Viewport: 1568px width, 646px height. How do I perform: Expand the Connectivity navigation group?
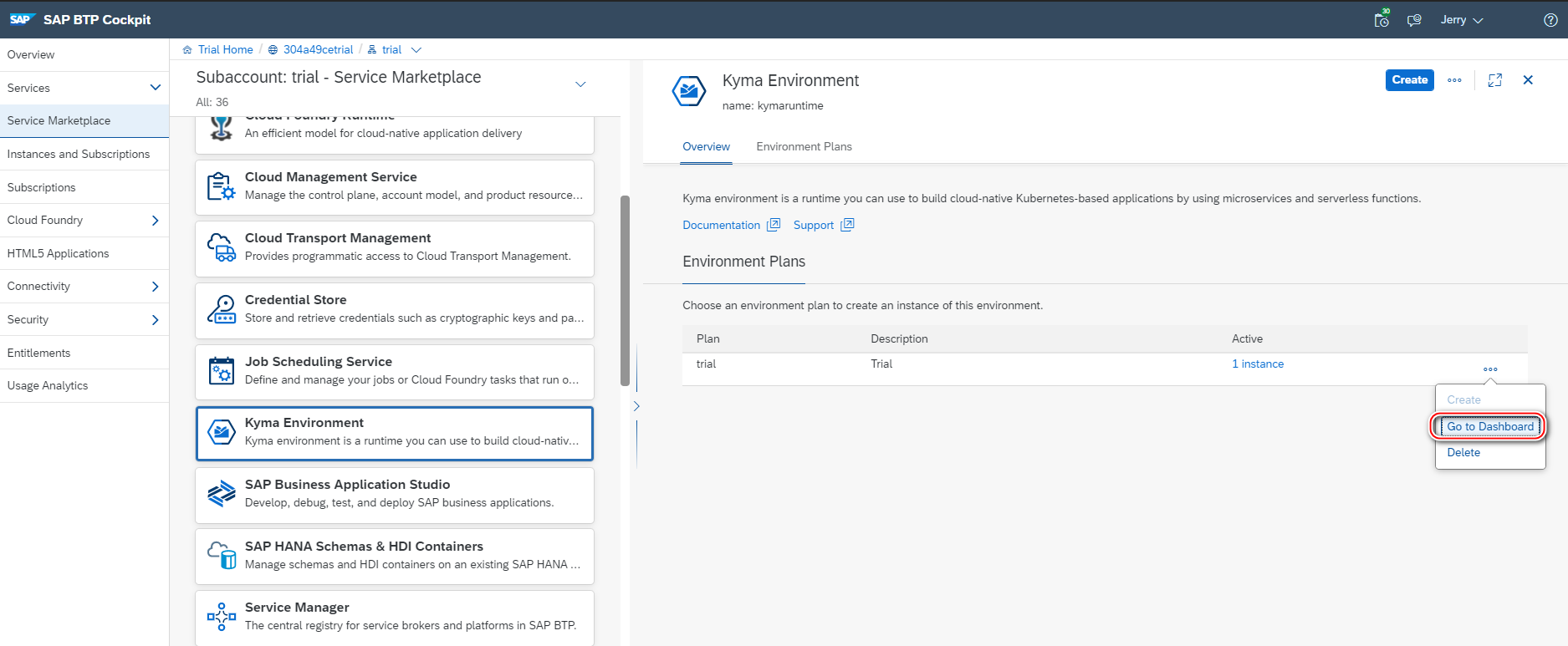coord(155,286)
